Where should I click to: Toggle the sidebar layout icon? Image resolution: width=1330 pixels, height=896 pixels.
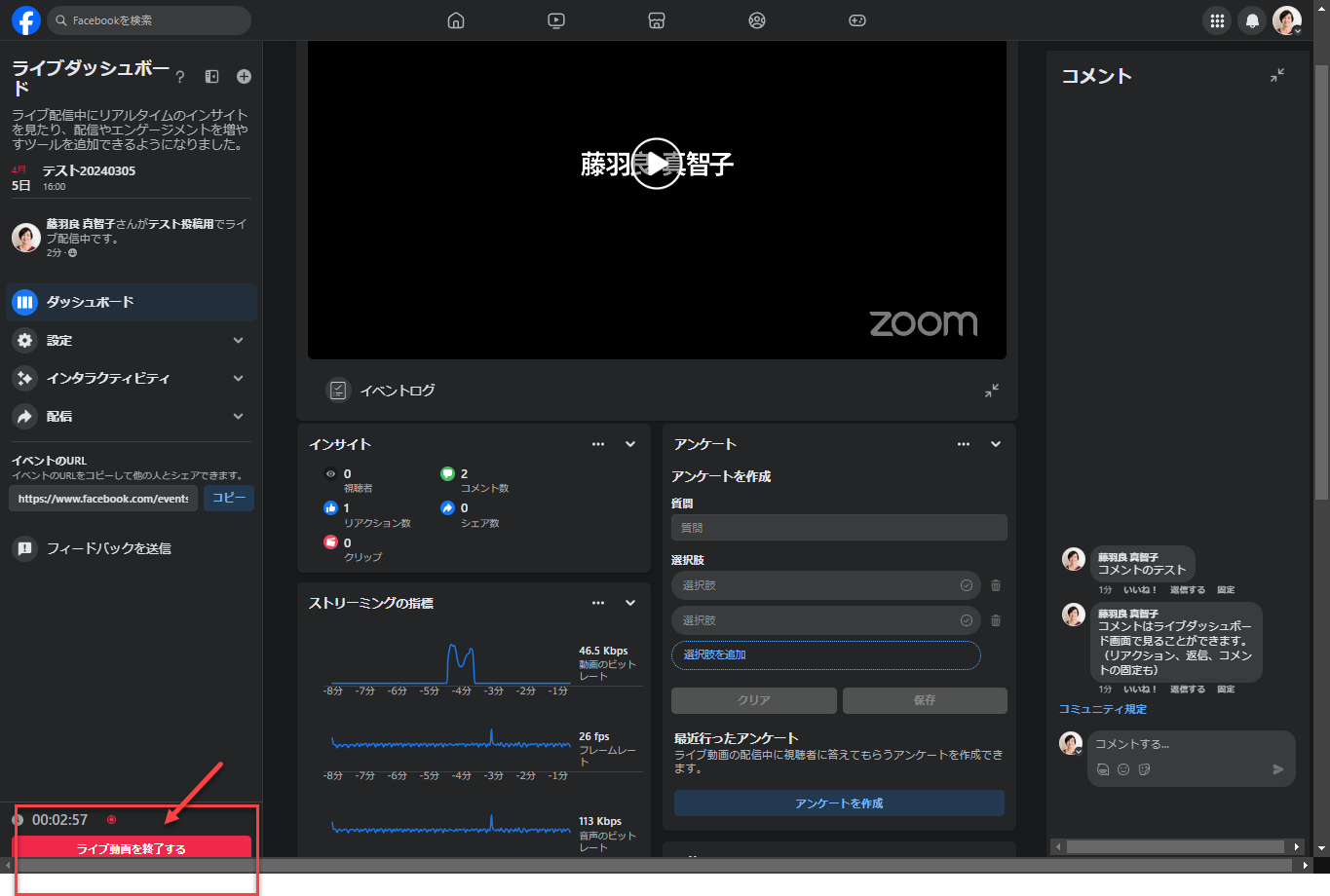tap(211, 77)
